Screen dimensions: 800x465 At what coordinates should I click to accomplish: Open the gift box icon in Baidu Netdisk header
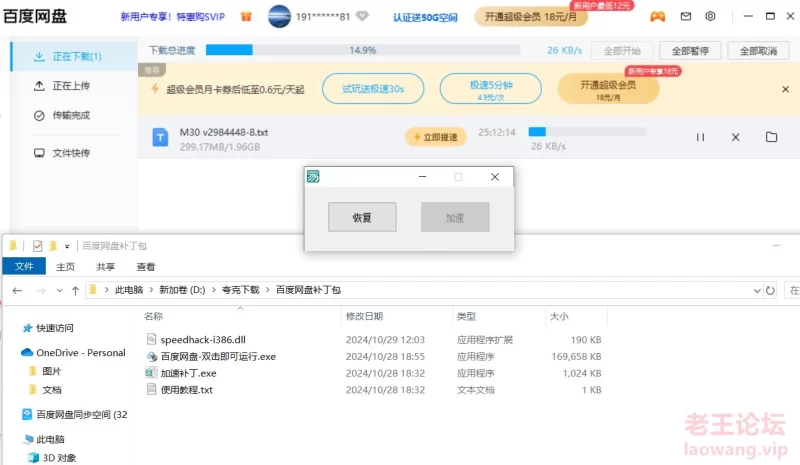(x=246, y=16)
